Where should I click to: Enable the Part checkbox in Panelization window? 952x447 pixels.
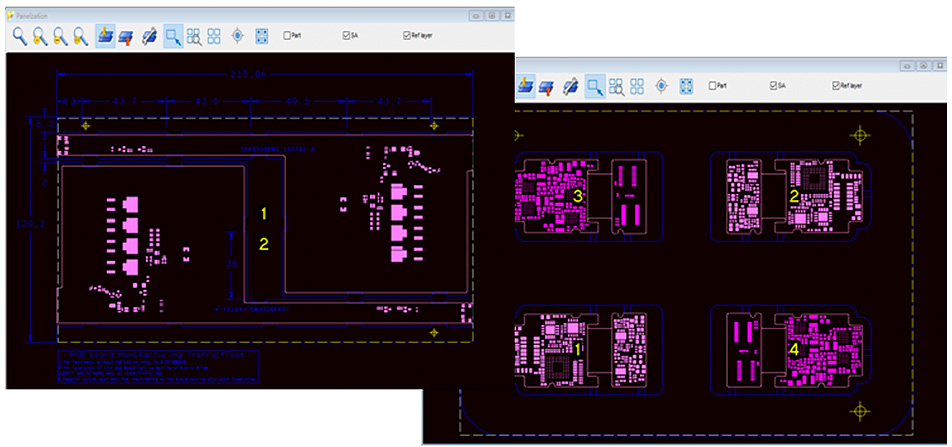coord(288,36)
